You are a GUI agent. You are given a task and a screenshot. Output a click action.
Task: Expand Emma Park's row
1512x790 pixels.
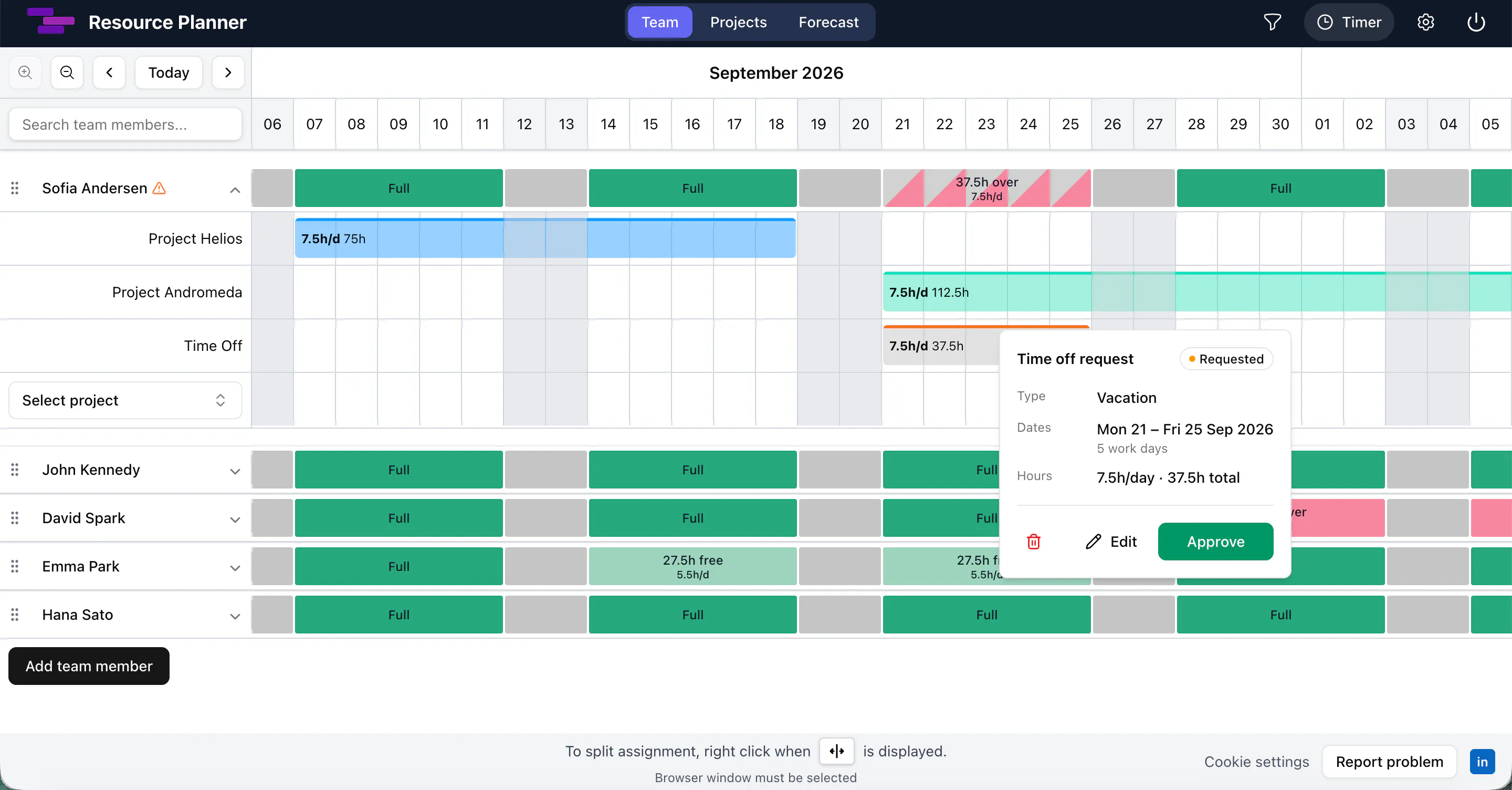(235, 568)
